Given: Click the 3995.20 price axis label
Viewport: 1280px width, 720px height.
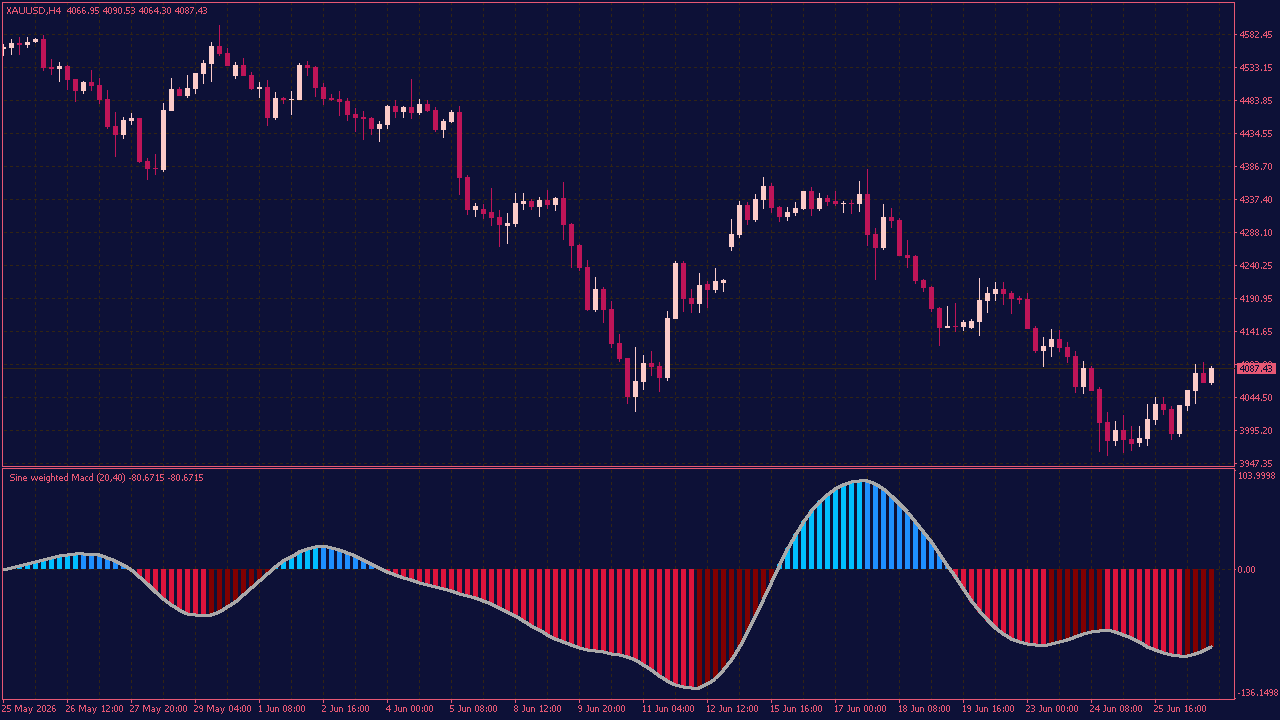Looking at the screenshot, I should (x=1255, y=431).
